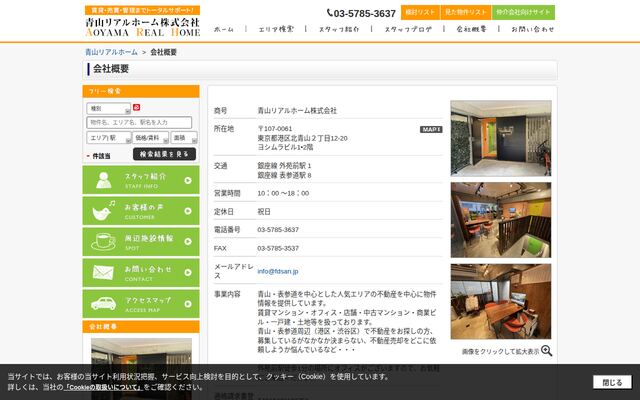The width and height of the screenshot is (640, 400).
Task: Click the 検索結果を見る button
Action: pyautogui.click(x=164, y=154)
